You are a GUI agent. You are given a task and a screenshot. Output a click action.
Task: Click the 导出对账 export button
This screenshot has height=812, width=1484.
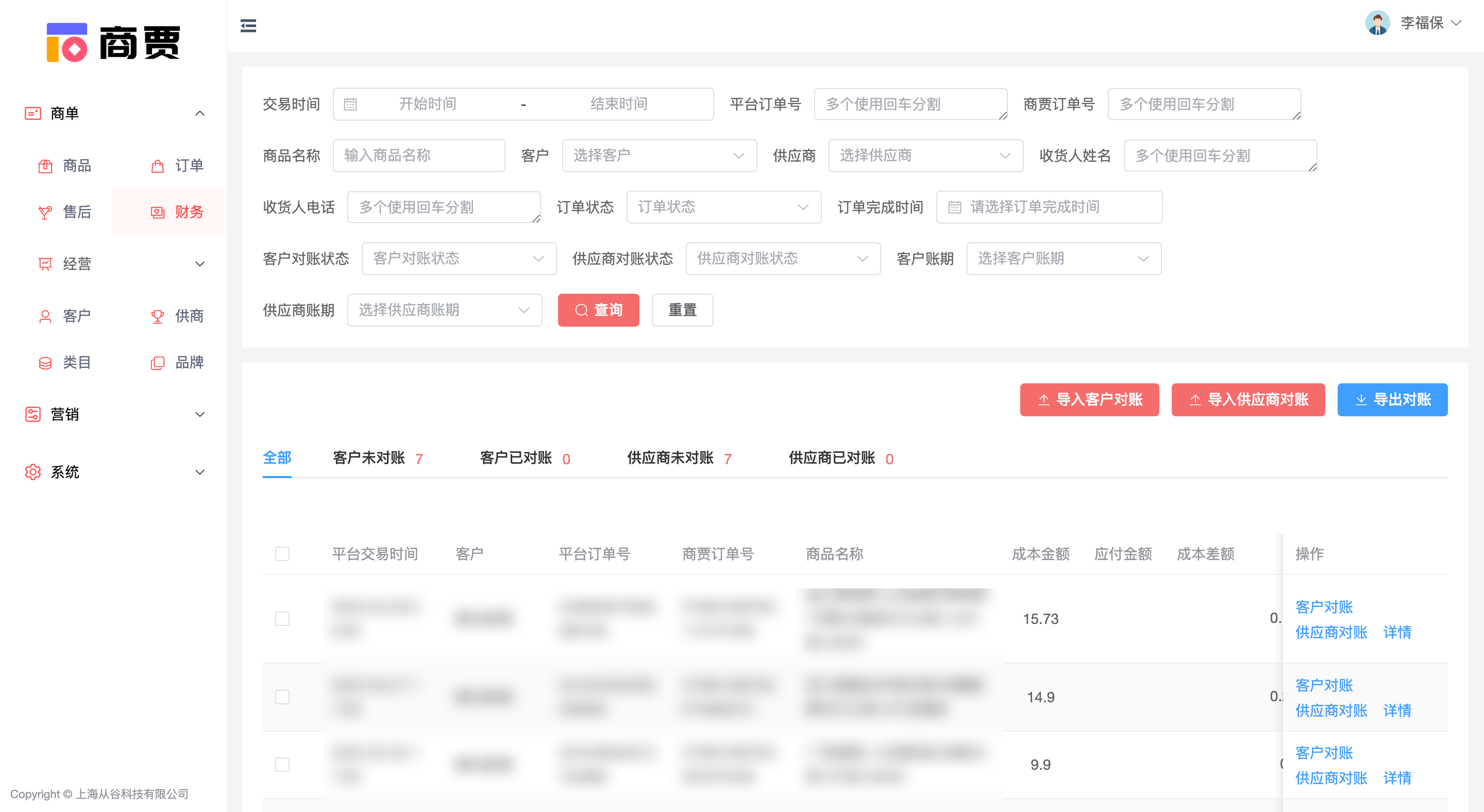(x=1392, y=400)
